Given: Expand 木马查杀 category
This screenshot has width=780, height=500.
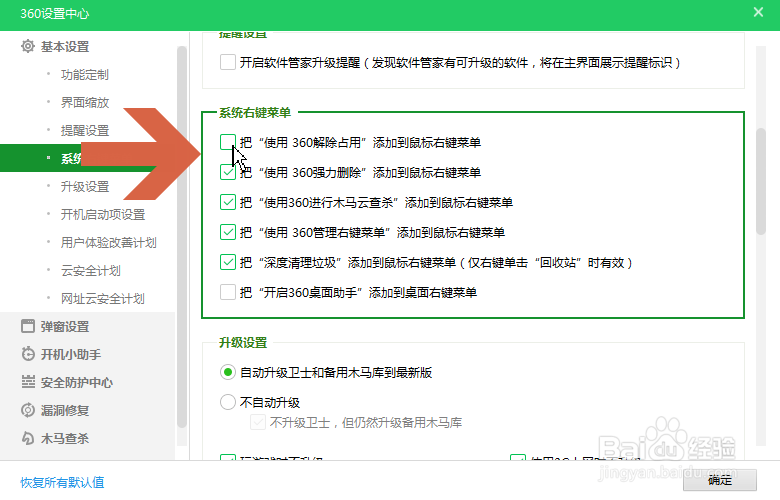Looking at the screenshot, I should click(65, 438).
